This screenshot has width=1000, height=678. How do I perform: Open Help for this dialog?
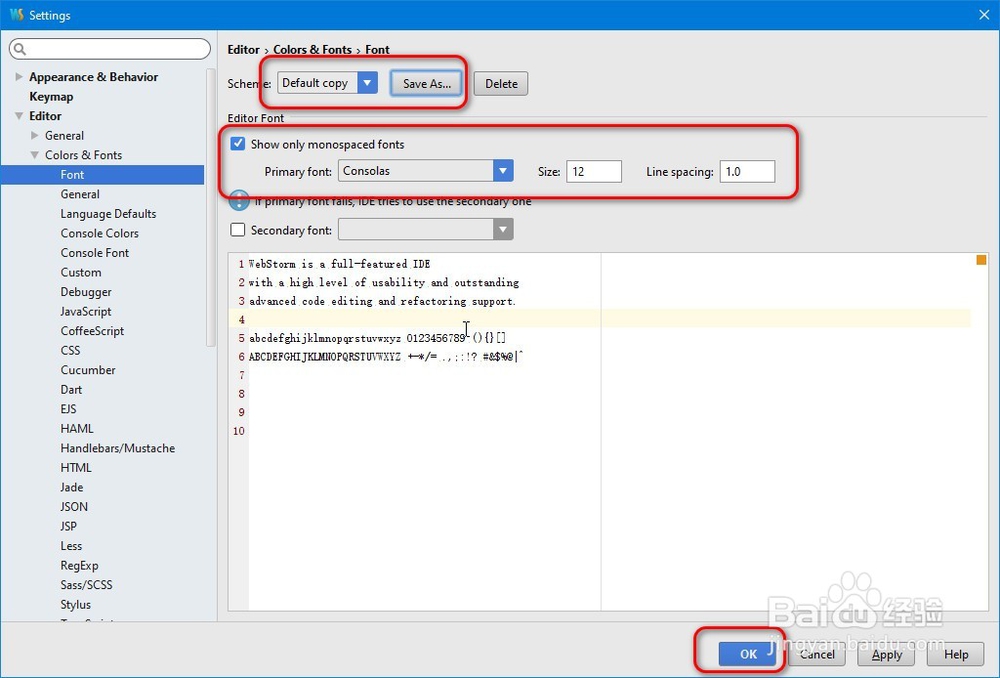(x=956, y=654)
